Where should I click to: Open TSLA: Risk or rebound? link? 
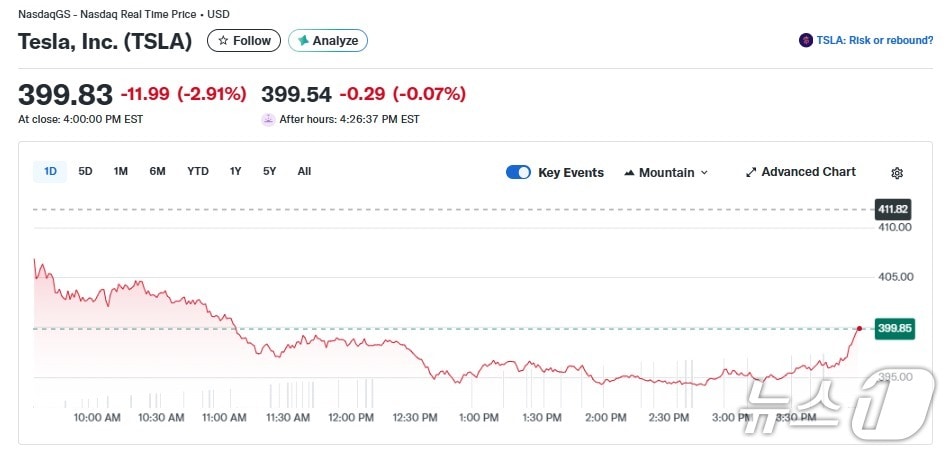click(875, 41)
